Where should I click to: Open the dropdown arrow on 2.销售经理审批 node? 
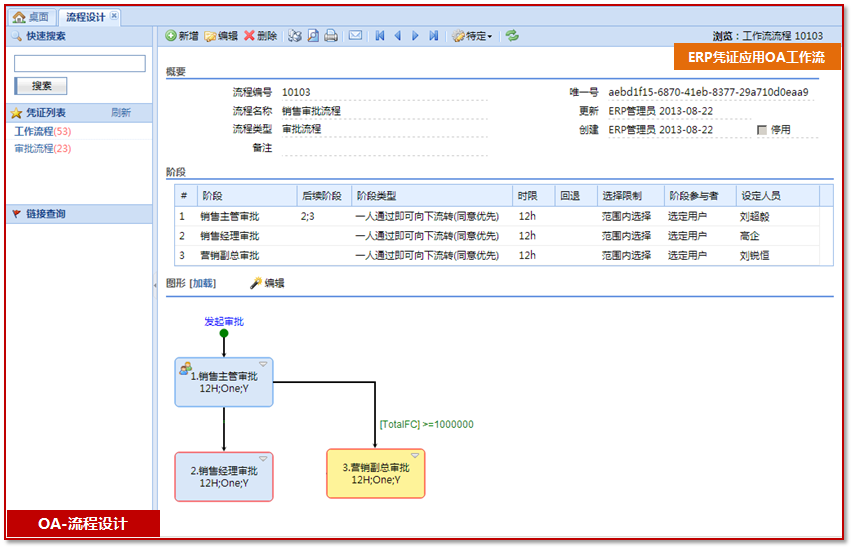[263, 459]
